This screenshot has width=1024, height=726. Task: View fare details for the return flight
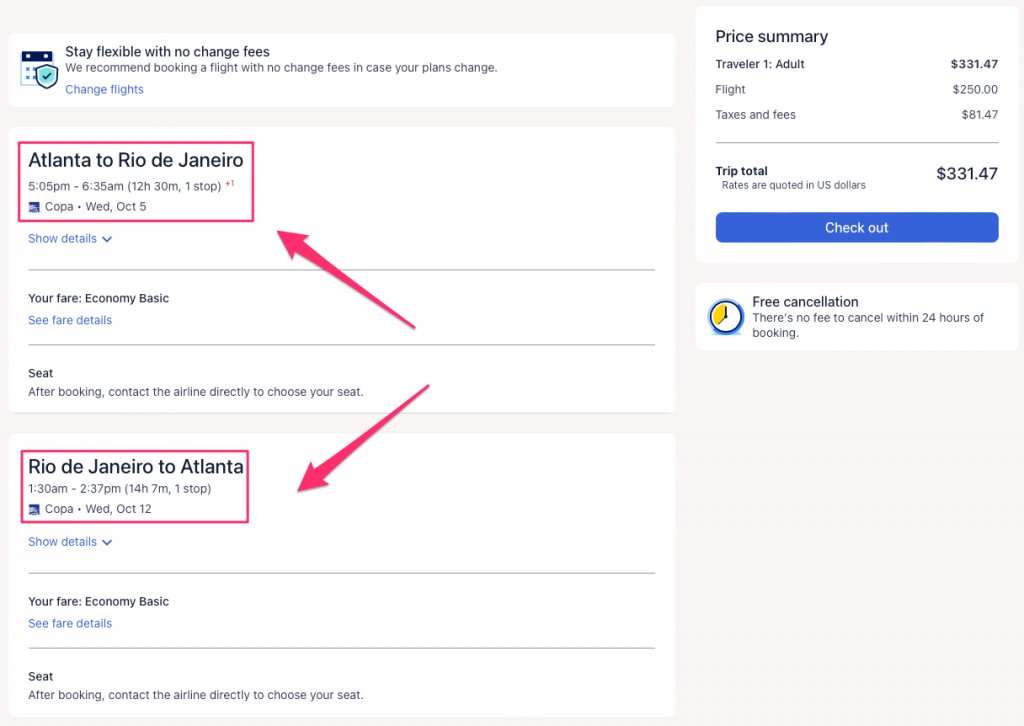(x=70, y=623)
